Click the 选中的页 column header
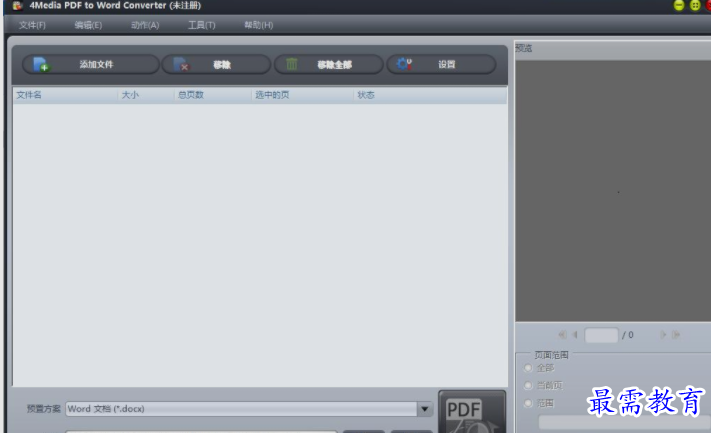The height and width of the screenshot is (433, 711). (x=302, y=95)
